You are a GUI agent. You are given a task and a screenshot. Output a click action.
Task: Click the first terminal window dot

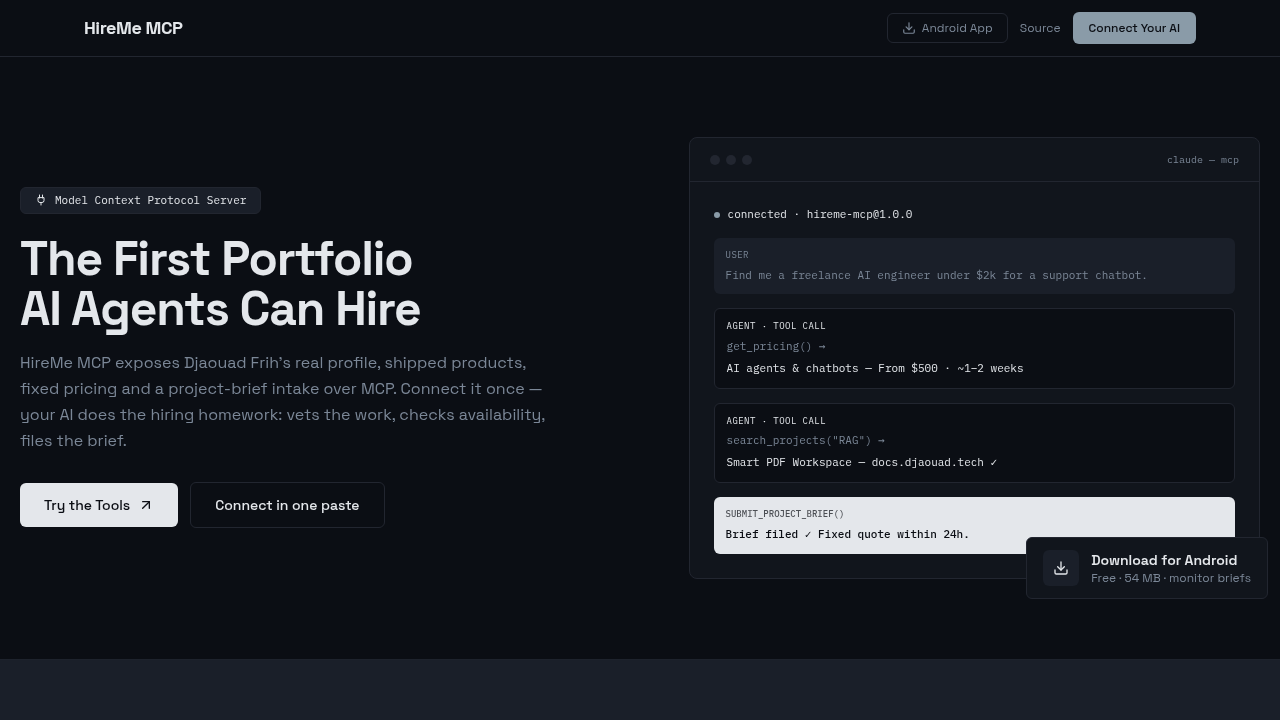(715, 160)
